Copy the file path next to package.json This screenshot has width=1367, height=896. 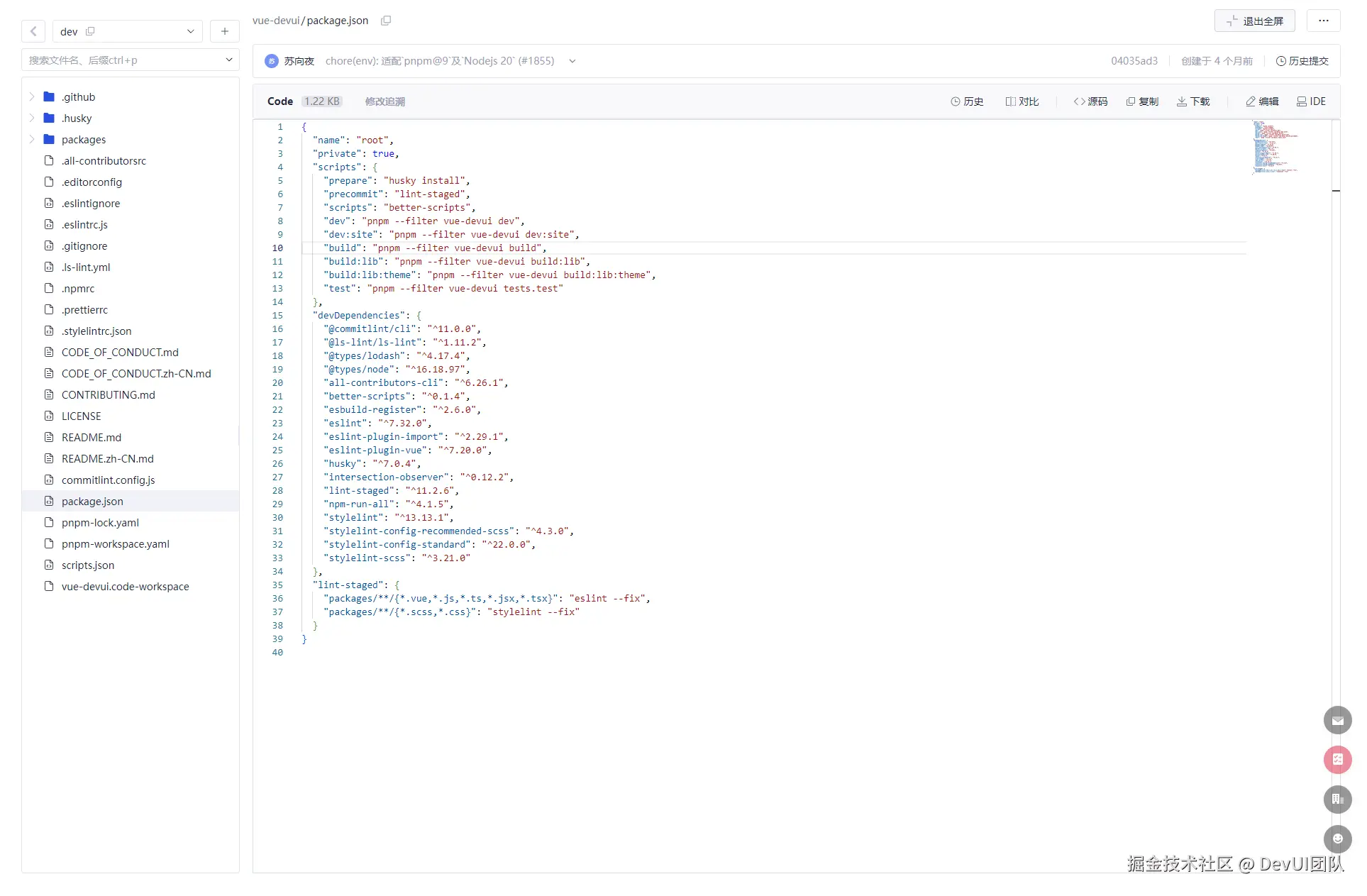click(386, 21)
